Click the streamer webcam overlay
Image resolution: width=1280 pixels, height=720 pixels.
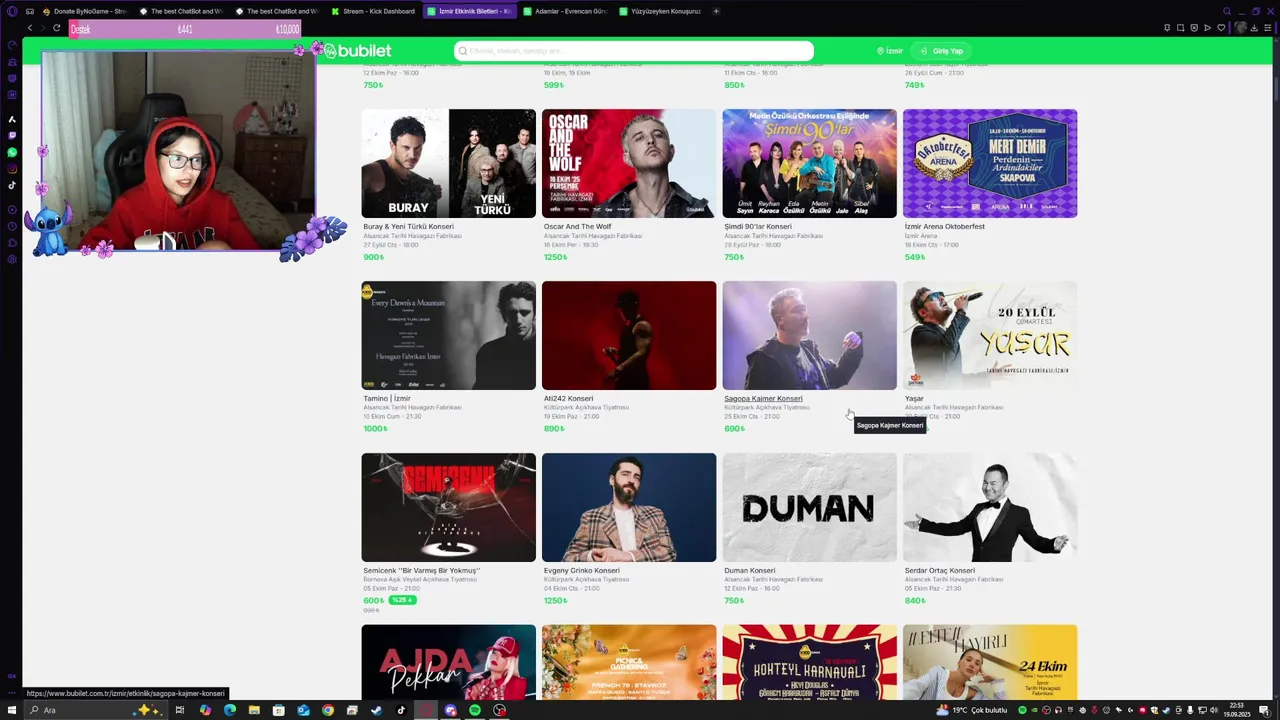coord(178,150)
